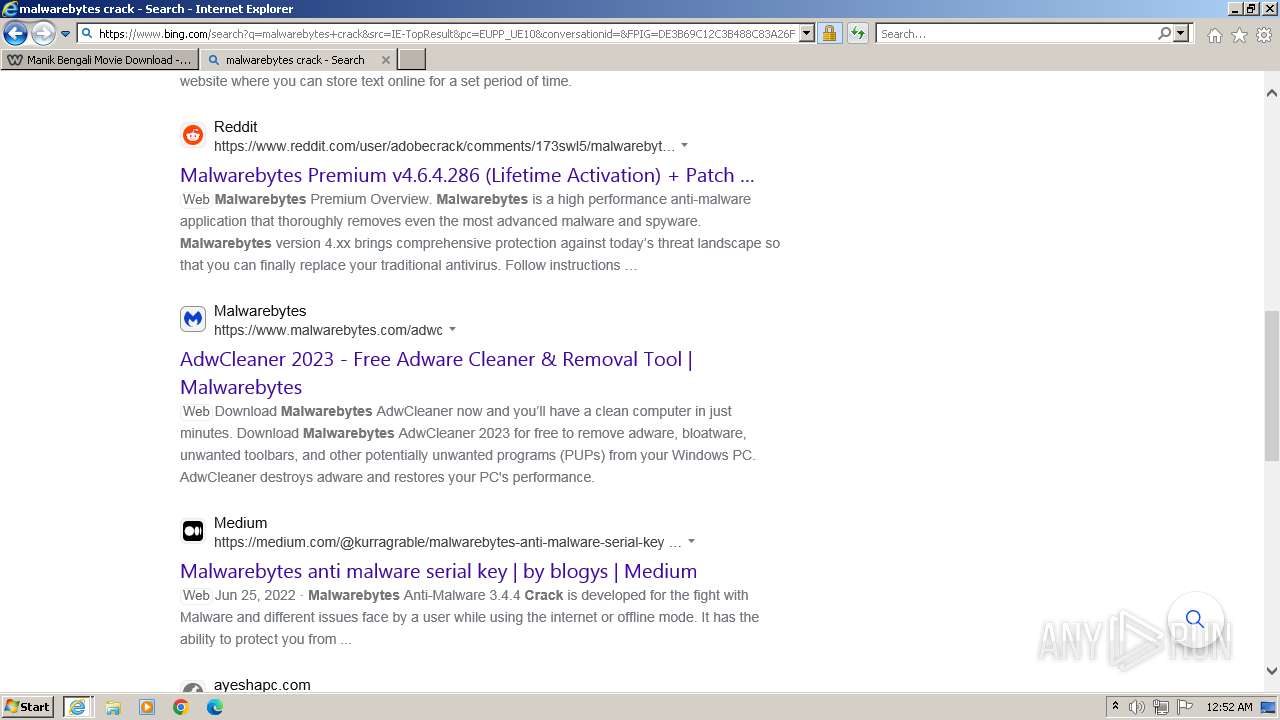1280x720 pixels.
Task: Click the Malwarebytes site logo icon
Action: click(193, 319)
